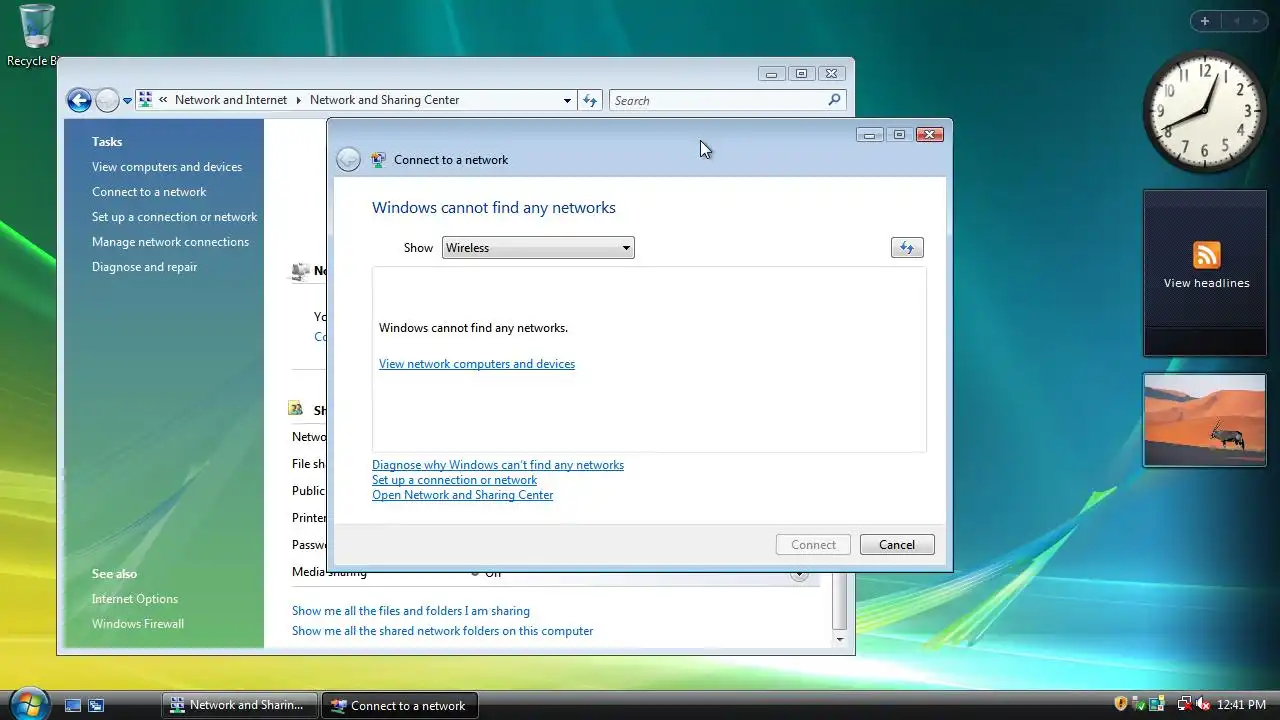Refresh the network list in the dialog

tap(907, 248)
